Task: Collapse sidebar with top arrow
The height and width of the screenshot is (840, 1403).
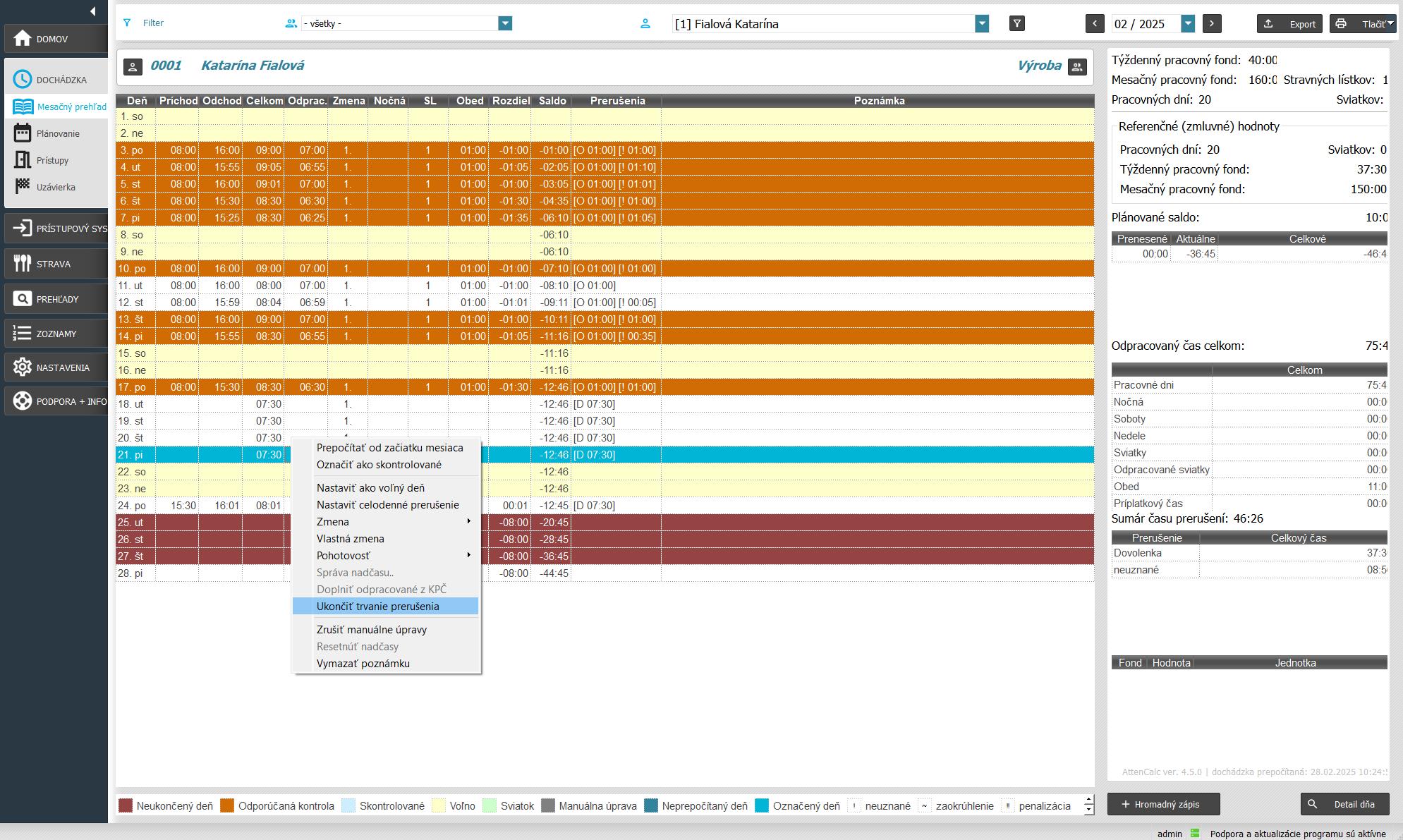Action: pos(93,11)
